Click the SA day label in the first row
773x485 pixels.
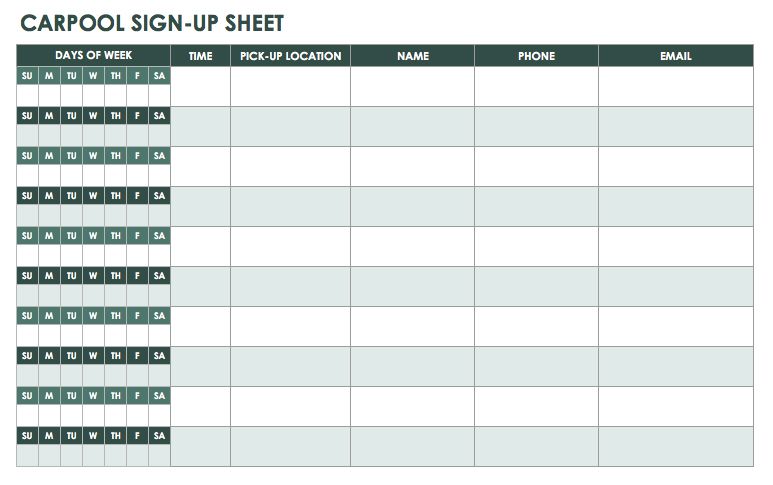point(159,76)
